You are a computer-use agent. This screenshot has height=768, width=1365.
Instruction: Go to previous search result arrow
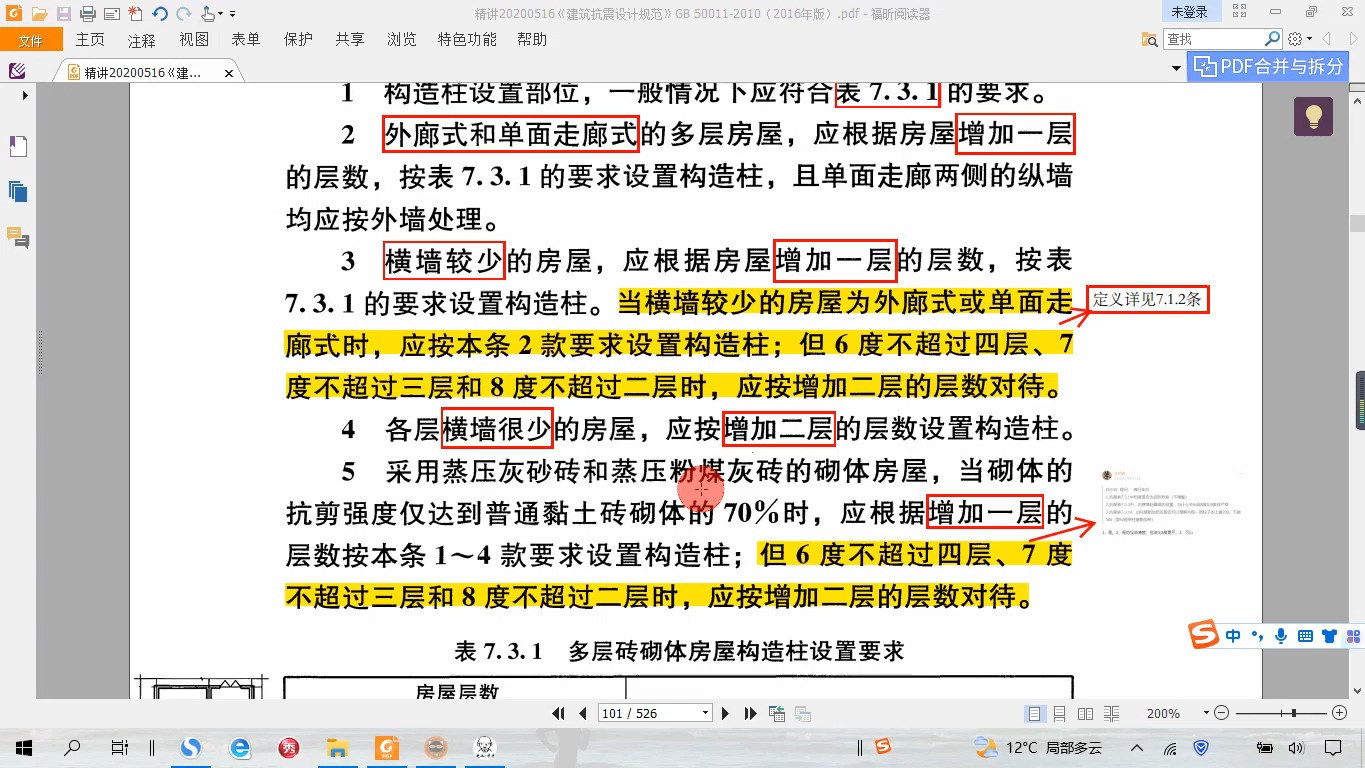1327,39
